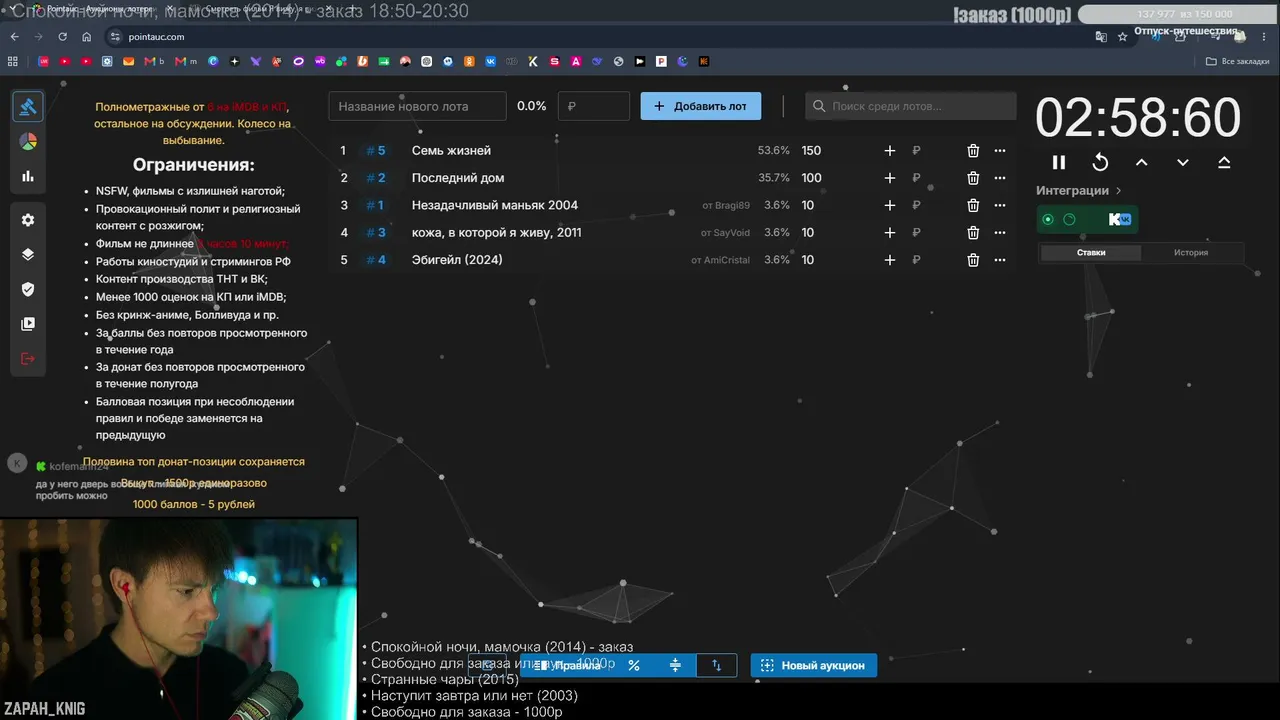
Task: Open more options for Последний дом
Action: (1000, 178)
